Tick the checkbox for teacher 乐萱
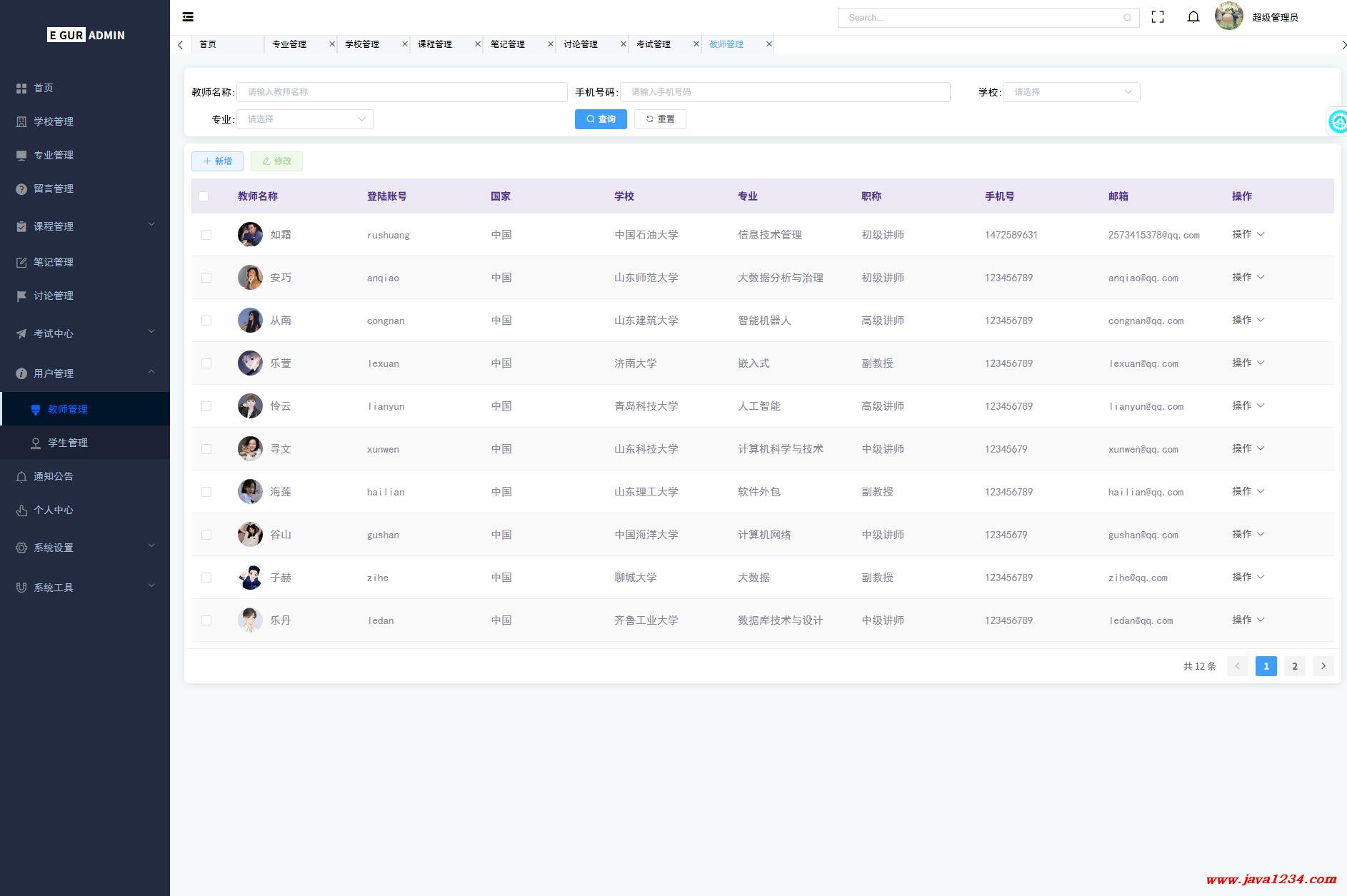This screenshot has height=896, width=1347. click(206, 363)
